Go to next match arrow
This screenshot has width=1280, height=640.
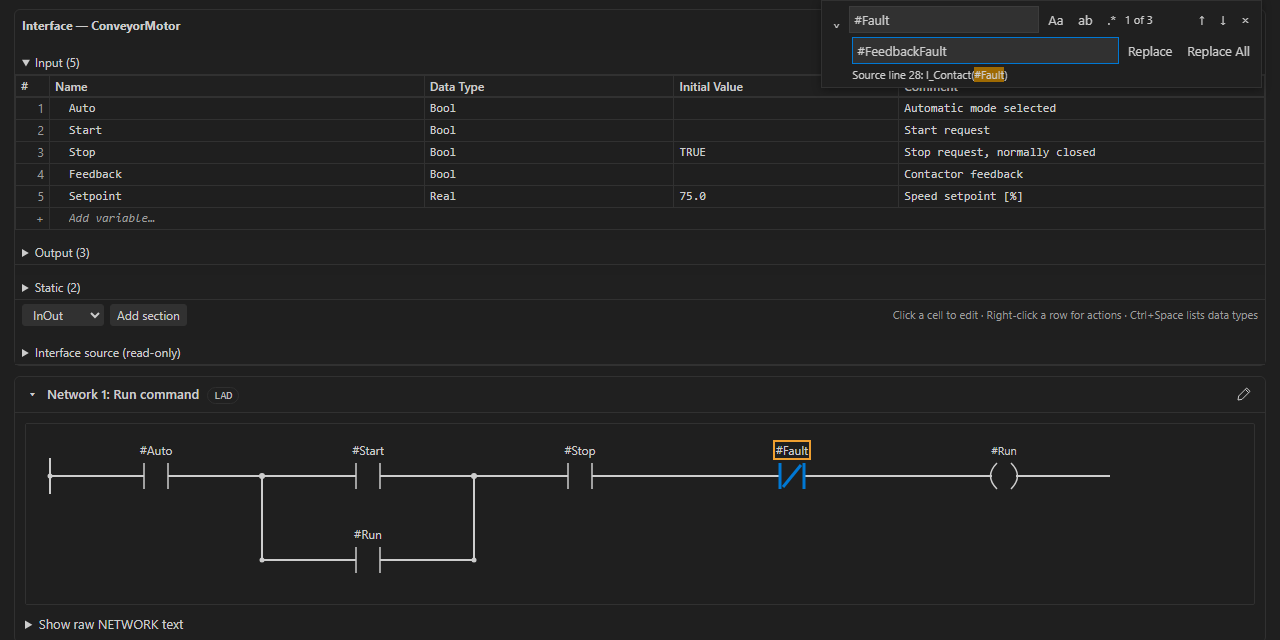(x=1222, y=20)
